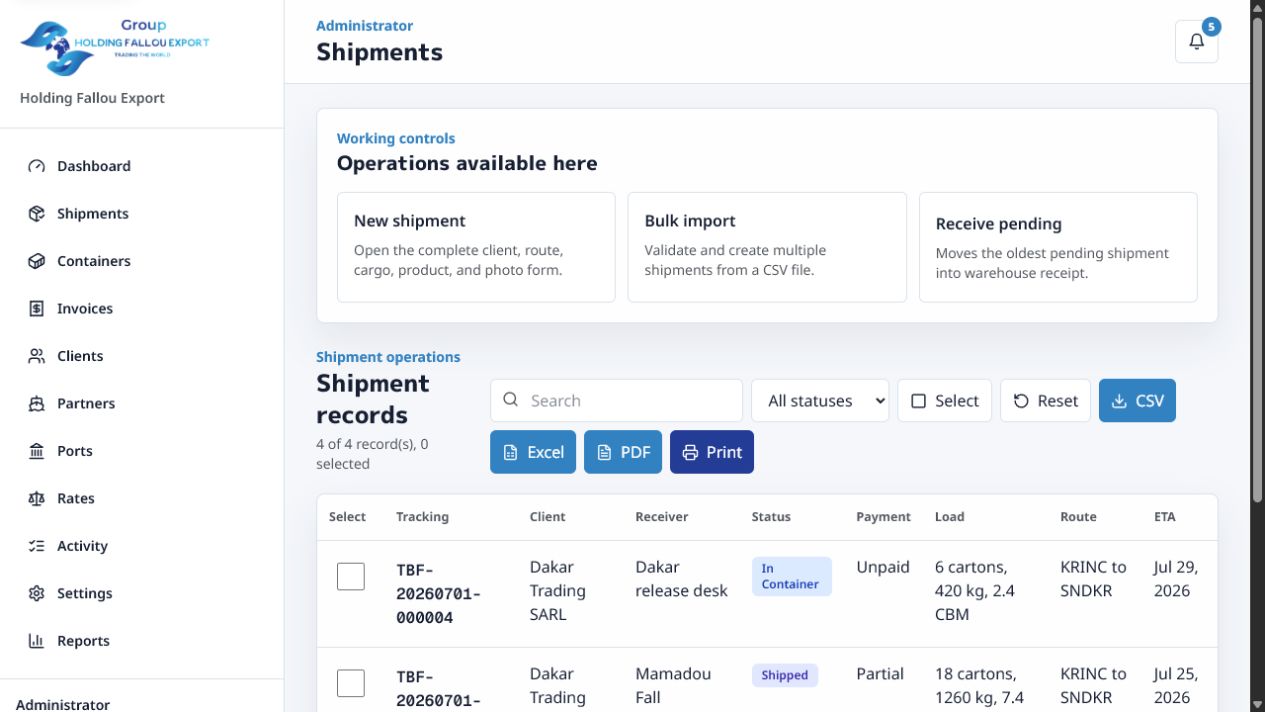Image resolution: width=1265 pixels, height=712 pixels.
Task: Click the Reset filters button
Action: 1045,401
